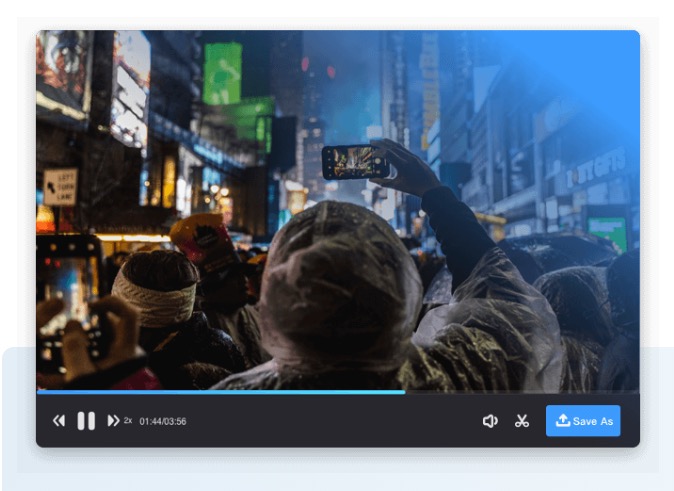Open the scissors trim tool
This screenshot has height=491, width=674.
(x=522, y=421)
